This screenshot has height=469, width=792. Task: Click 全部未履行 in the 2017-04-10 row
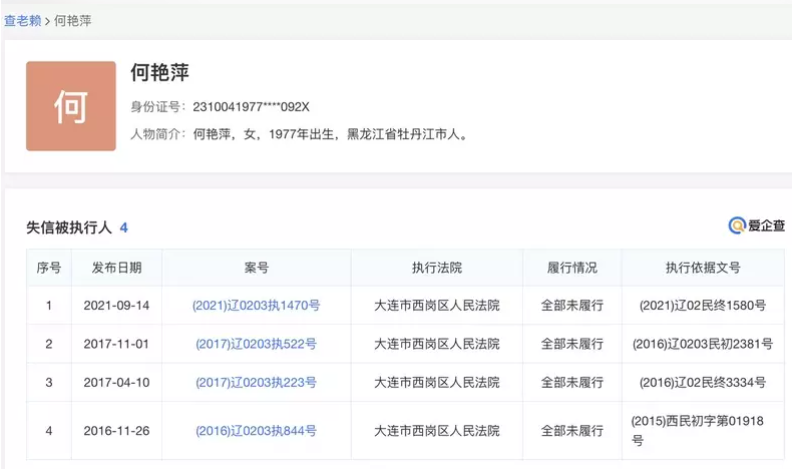pos(572,382)
